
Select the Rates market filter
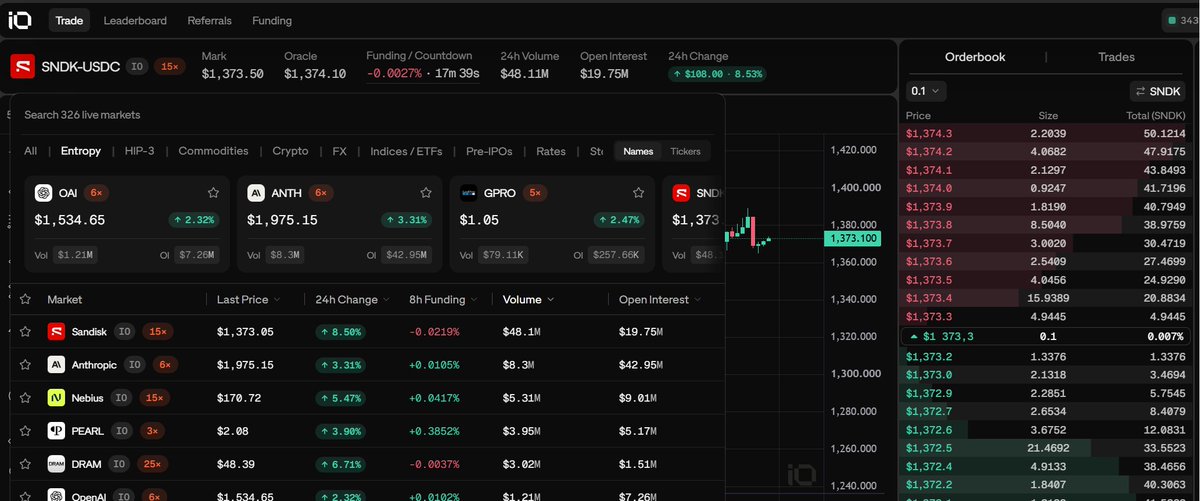coord(551,151)
